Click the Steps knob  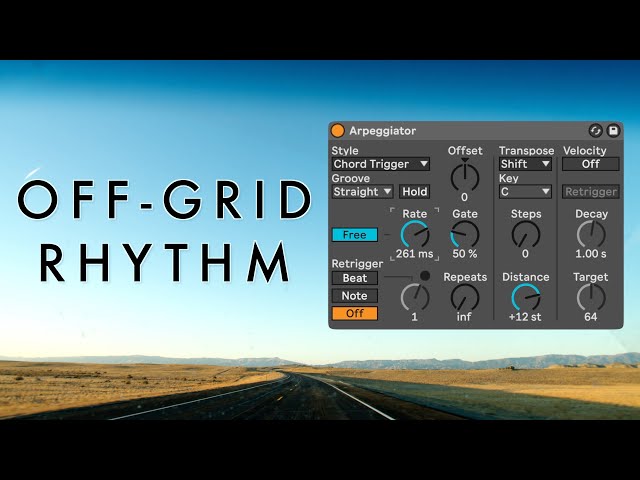(x=526, y=235)
